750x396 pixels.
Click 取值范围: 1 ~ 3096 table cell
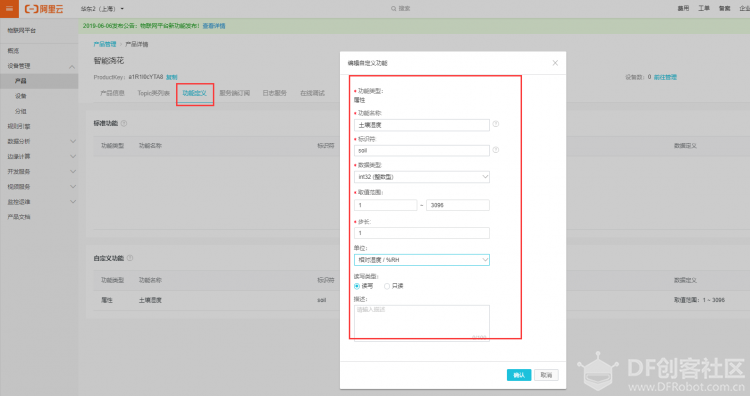point(699,300)
